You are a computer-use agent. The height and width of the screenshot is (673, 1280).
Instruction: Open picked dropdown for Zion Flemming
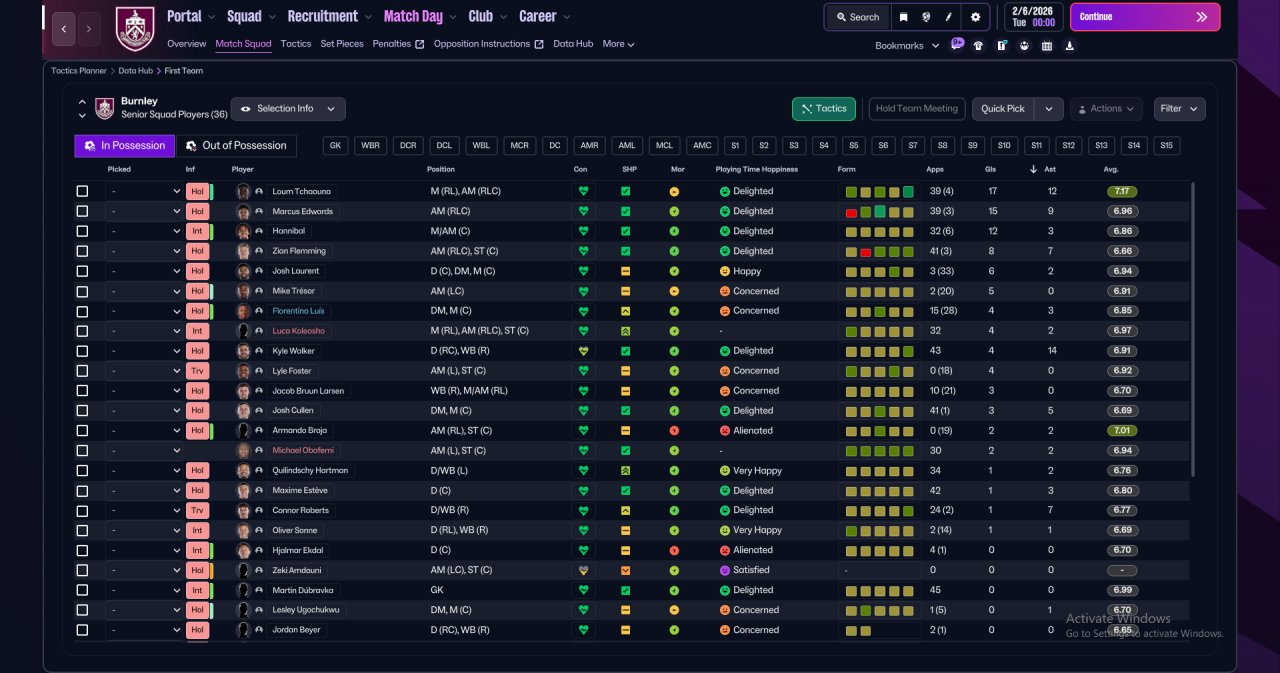[x=145, y=251]
